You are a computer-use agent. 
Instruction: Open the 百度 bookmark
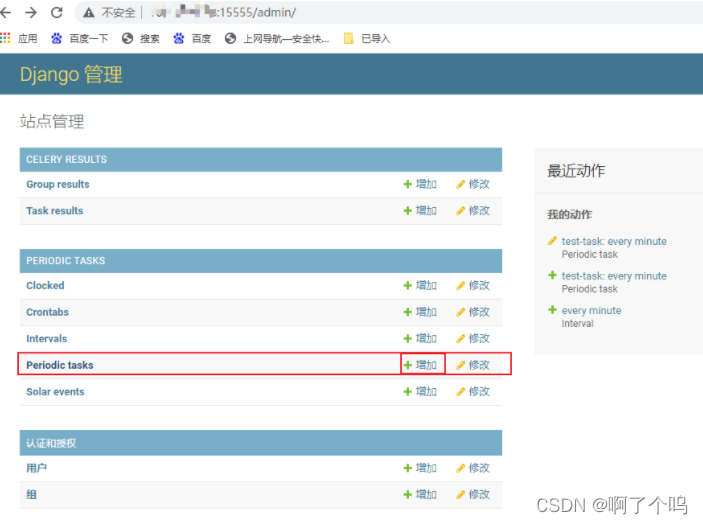[x=192, y=39]
